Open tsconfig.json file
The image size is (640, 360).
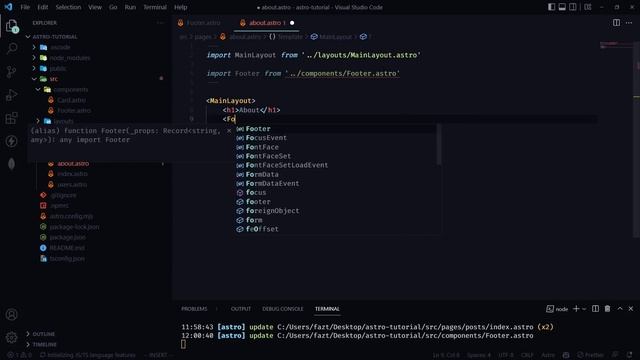(x=67, y=258)
